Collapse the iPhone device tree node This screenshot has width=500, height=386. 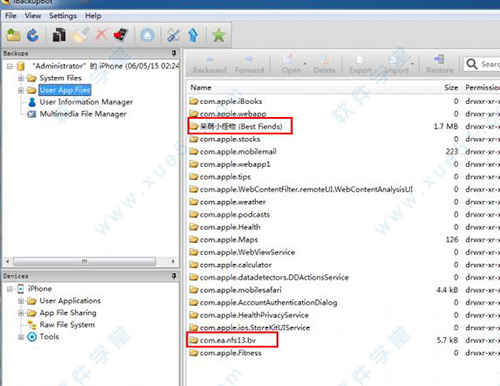[x=10, y=289]
